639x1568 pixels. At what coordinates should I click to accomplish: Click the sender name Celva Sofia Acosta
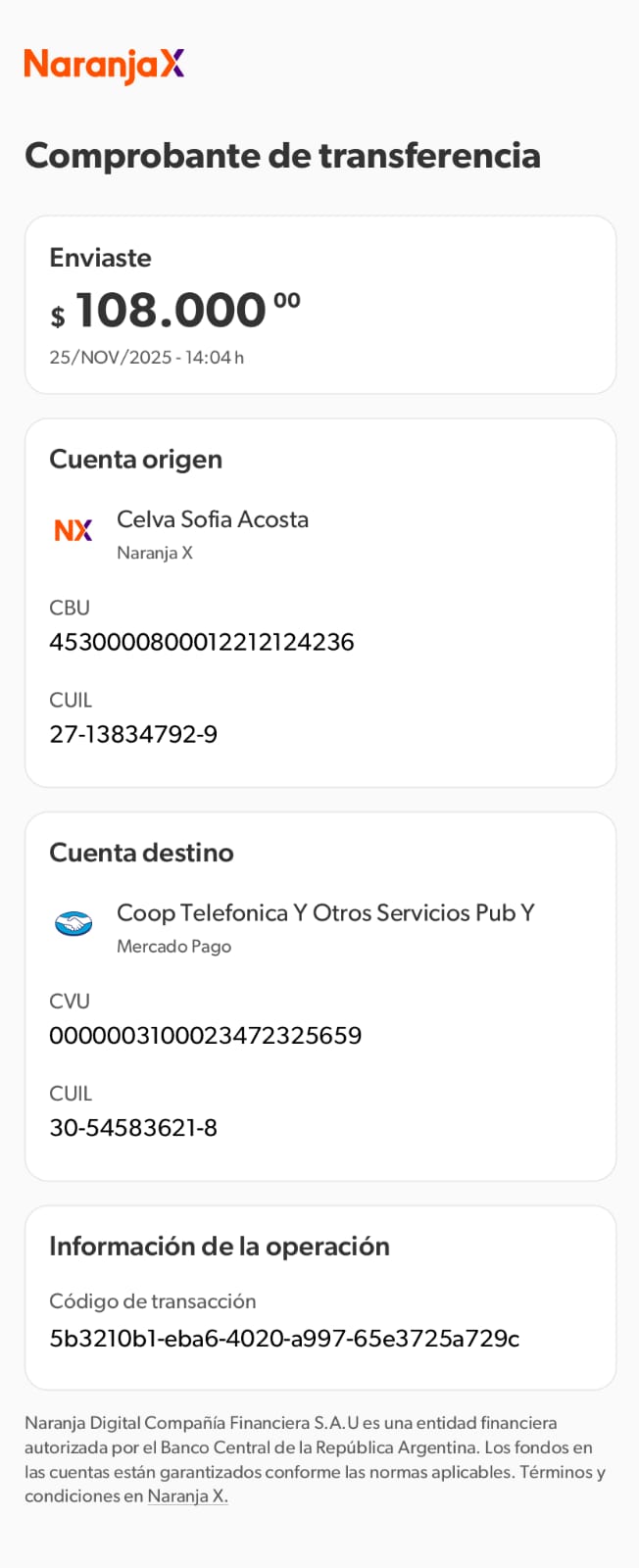213,519
